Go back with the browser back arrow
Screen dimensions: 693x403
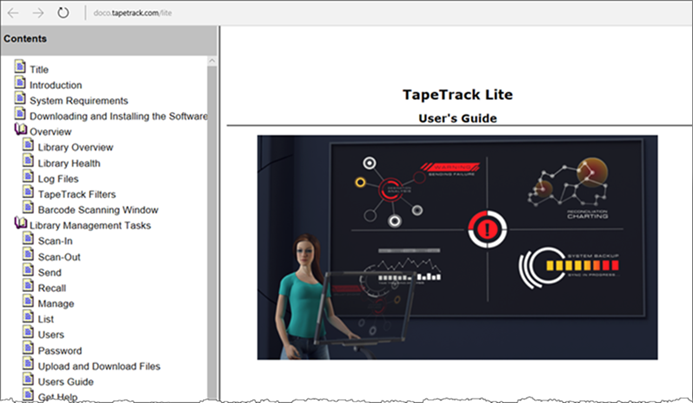click(13, 13)
